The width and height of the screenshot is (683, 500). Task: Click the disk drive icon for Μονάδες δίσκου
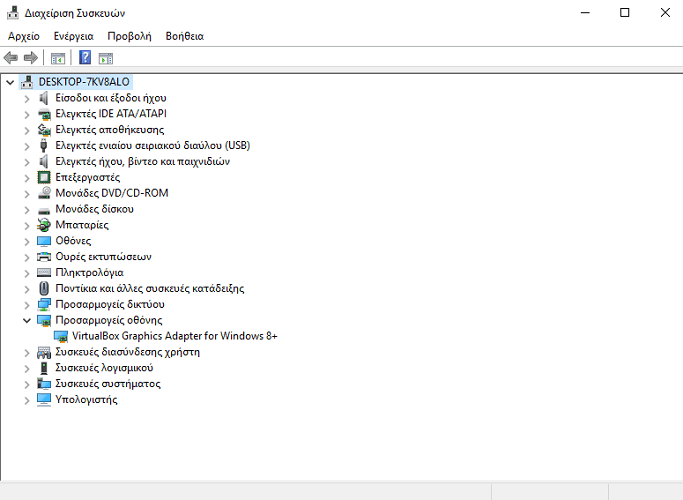44,210
